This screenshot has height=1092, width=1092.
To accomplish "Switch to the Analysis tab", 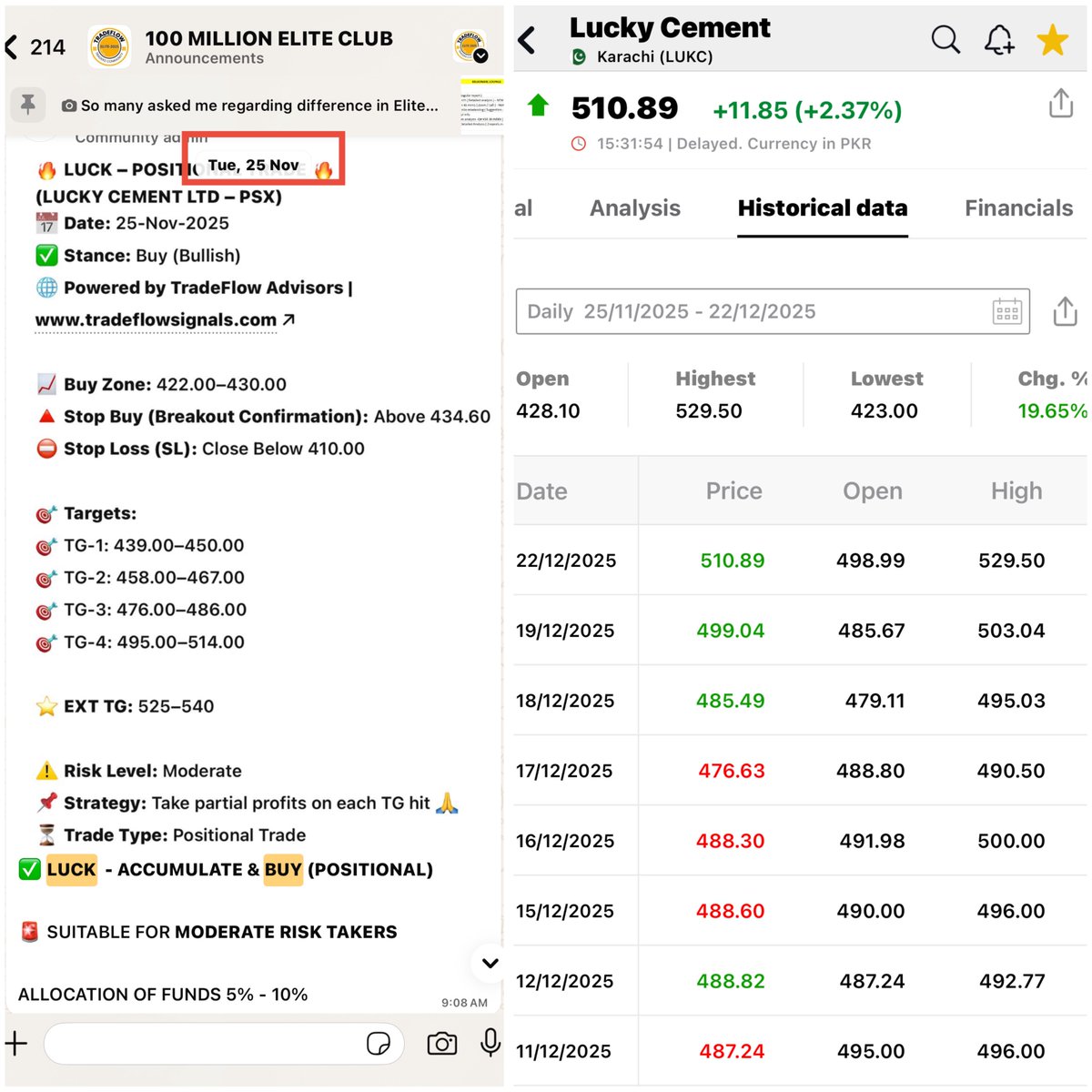I will coord(635,208).
